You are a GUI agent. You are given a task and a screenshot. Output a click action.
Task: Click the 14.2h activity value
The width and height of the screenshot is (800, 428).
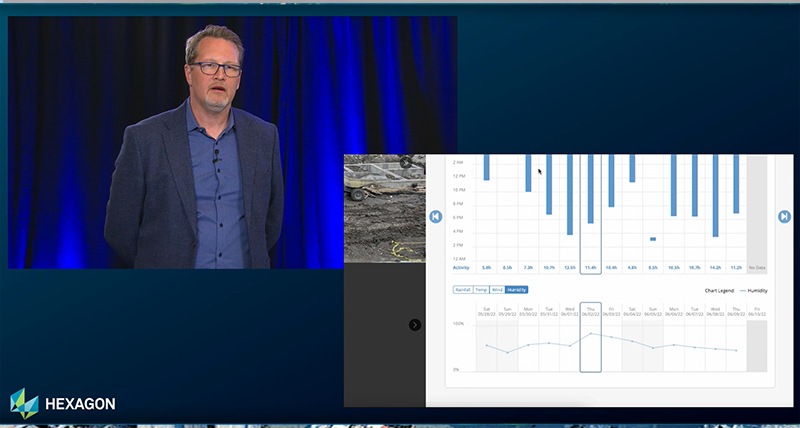pos(715,268)
